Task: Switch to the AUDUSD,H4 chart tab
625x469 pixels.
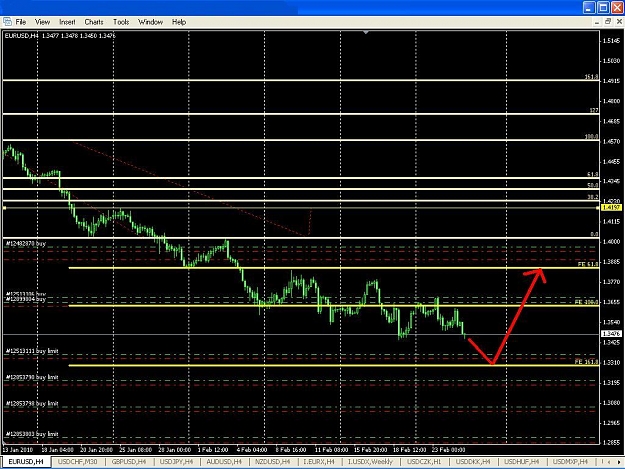Action: tap(224, 462)
